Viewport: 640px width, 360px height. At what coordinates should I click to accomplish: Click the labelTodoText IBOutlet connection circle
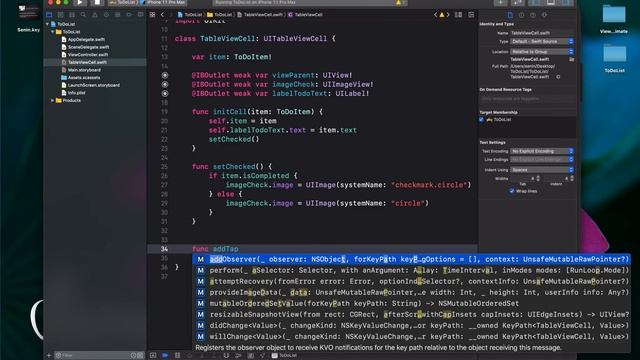point(165,93)
